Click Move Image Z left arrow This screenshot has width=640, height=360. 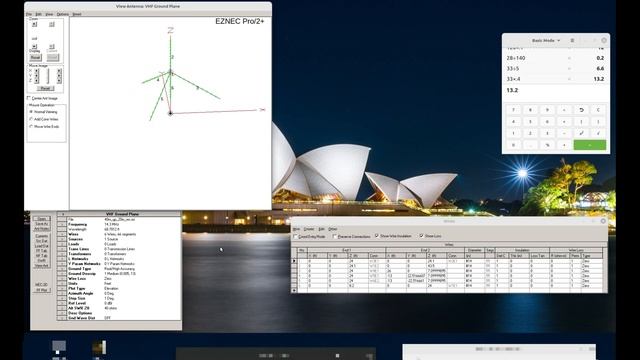pos(36,81)
